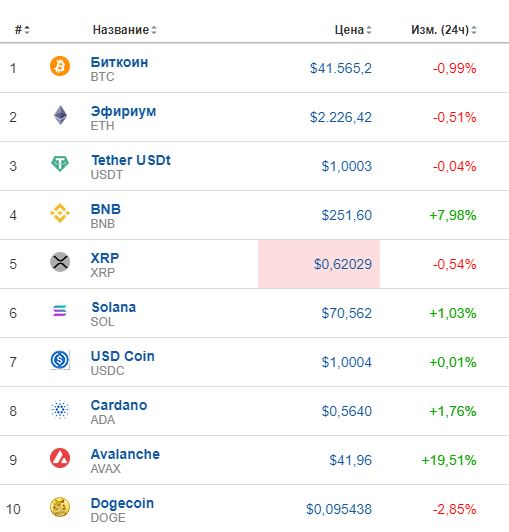Click the Tether green logo icon

(x=60, y=164)
